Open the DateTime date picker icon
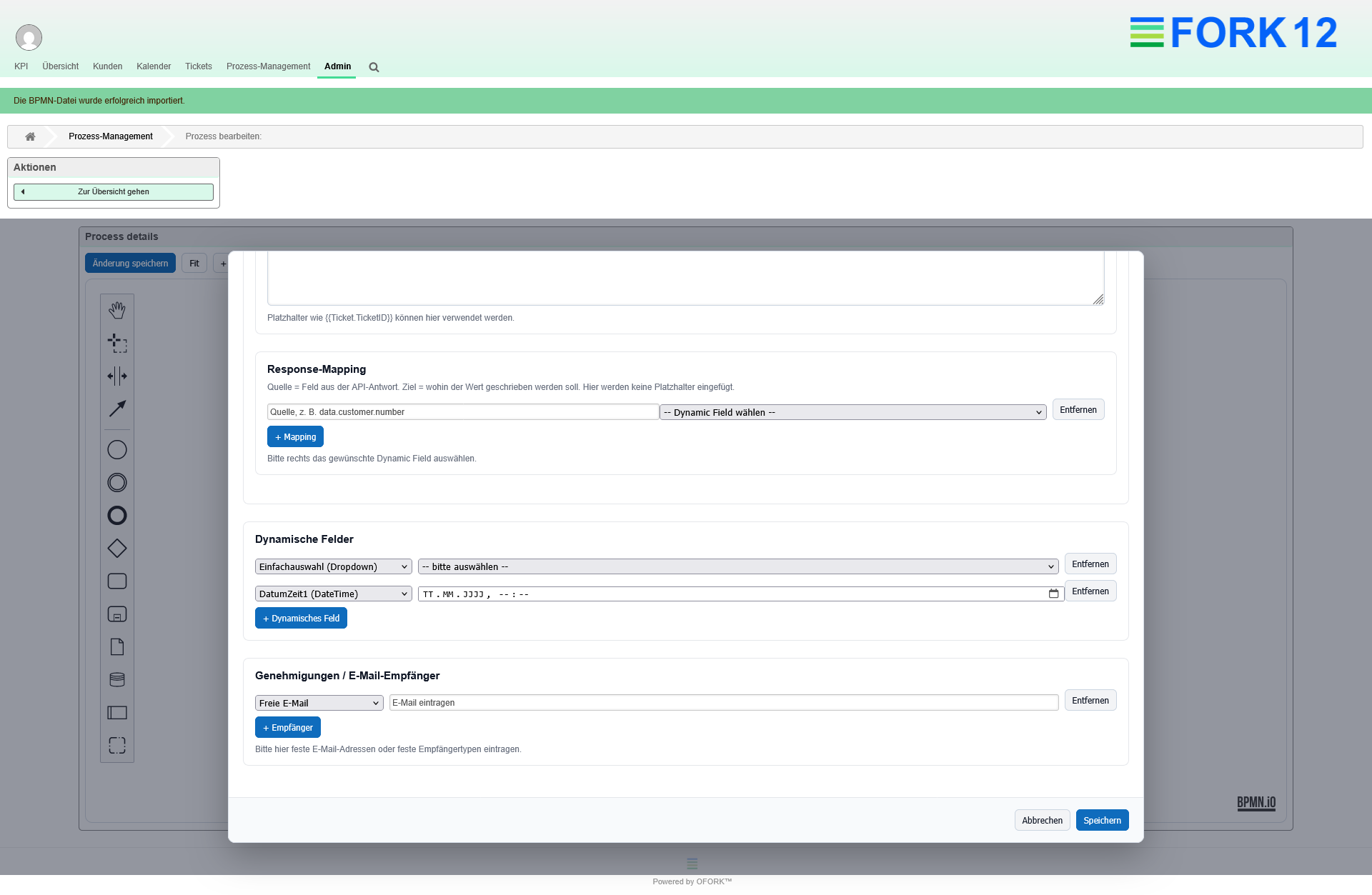 [x=1054, y=593]
